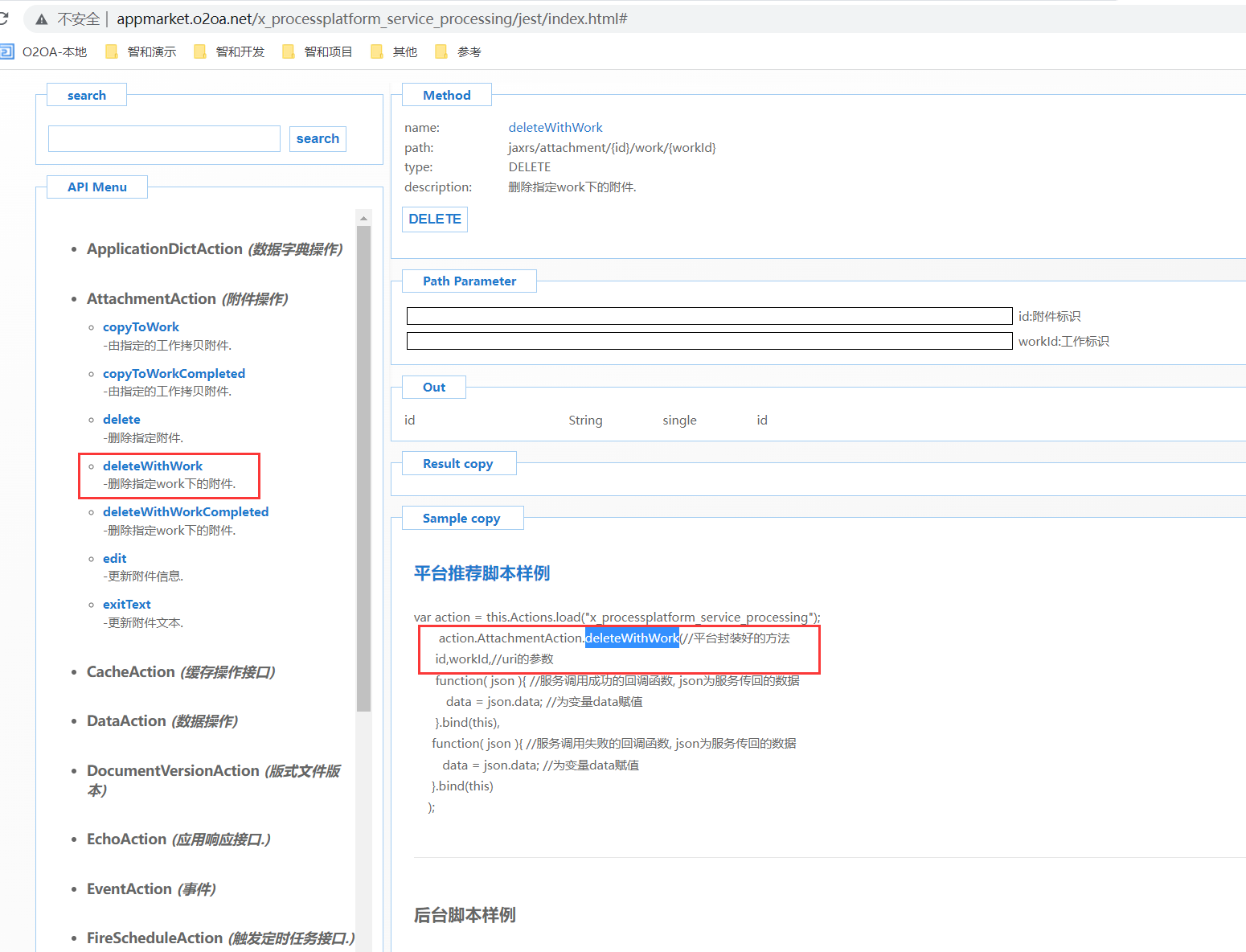
Task: Open the 智和演示 bookmark folder
Action: [141, 52]
